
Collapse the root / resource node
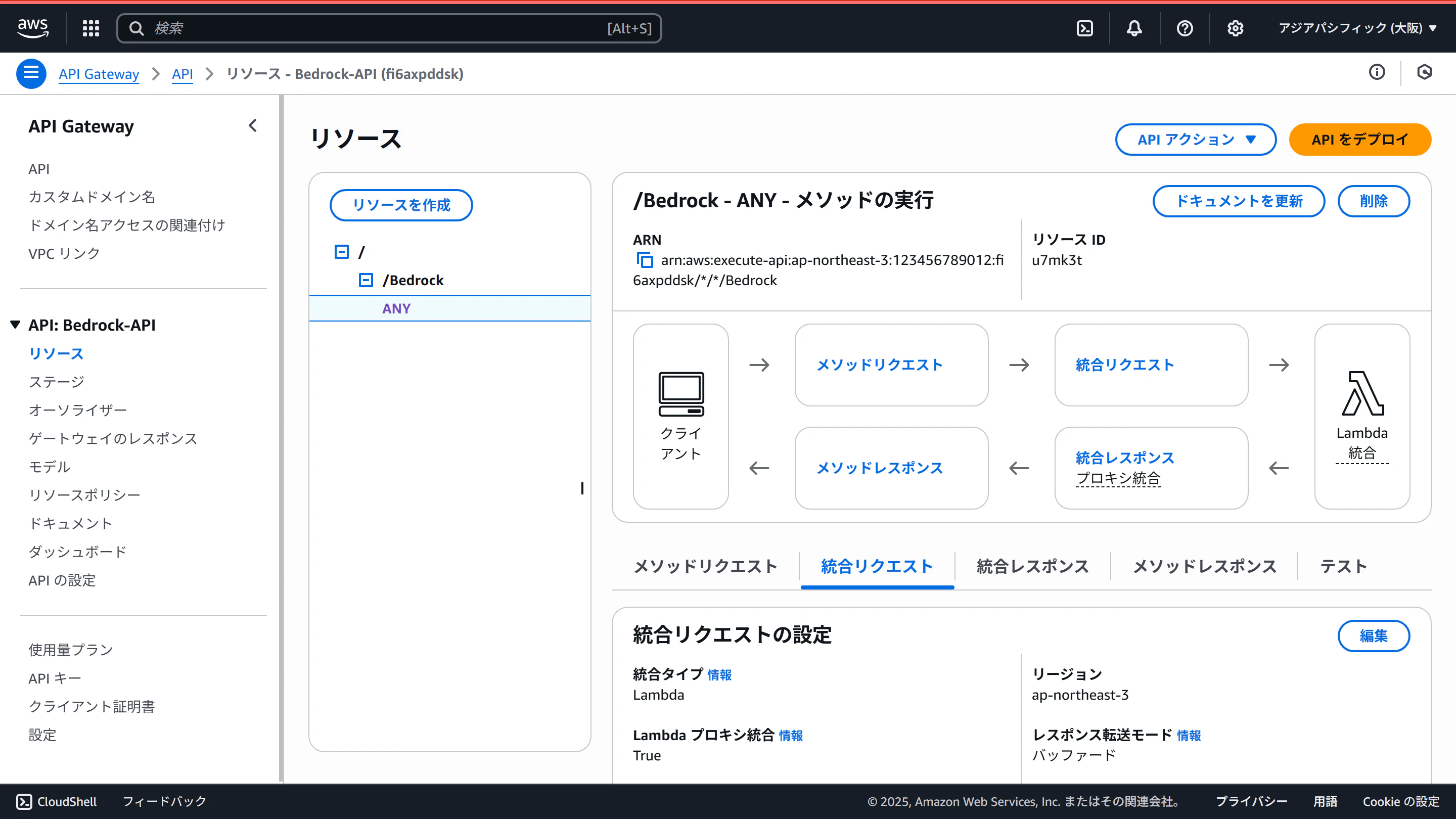(x=341, y=252)
